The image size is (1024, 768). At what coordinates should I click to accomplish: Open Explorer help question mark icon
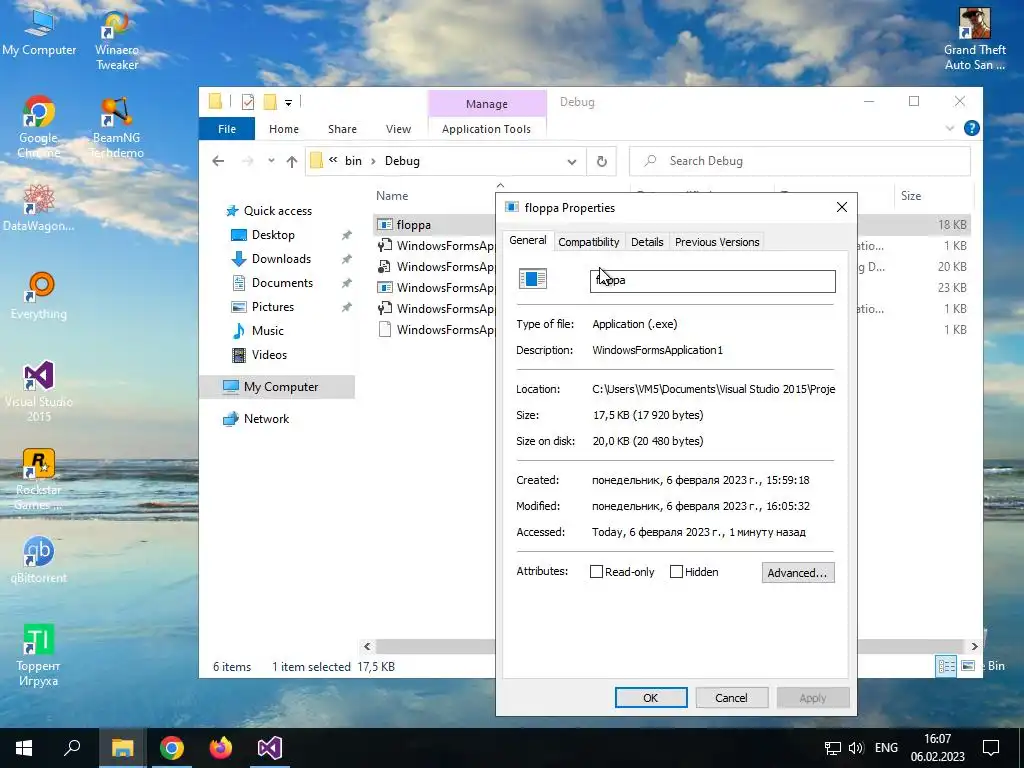972,129
